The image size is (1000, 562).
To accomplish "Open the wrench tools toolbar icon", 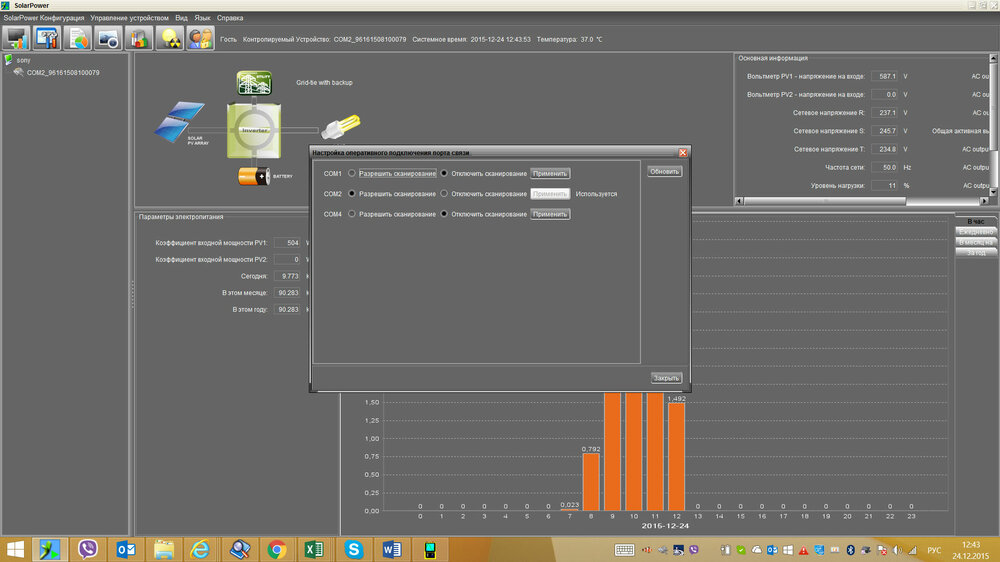I will pyautogui.click(x=47, y=38).
